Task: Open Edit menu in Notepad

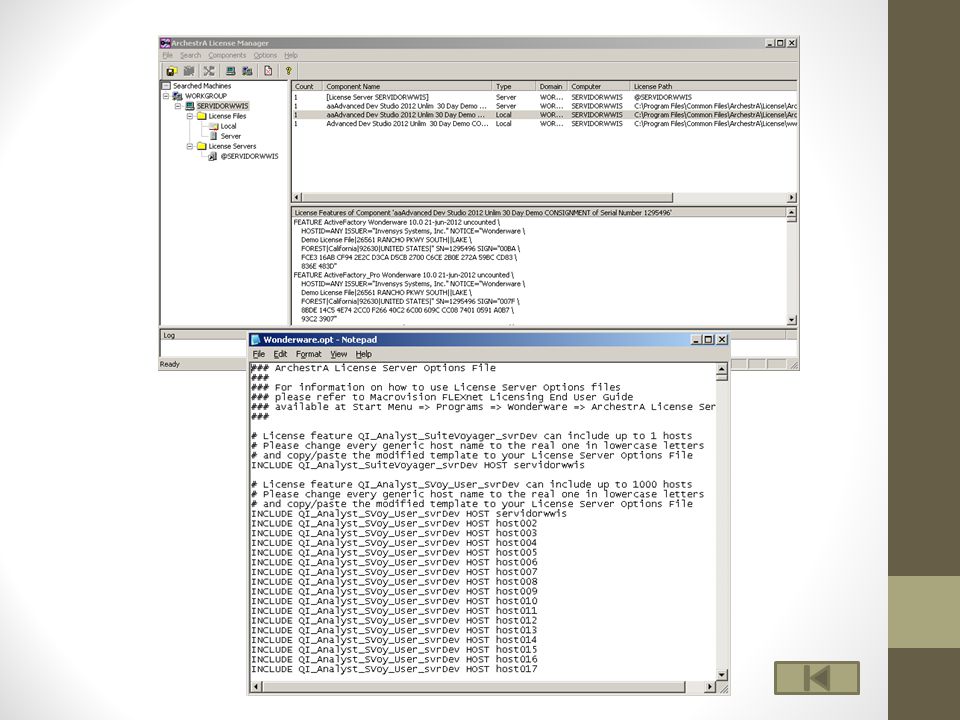Action: [280, 354]
